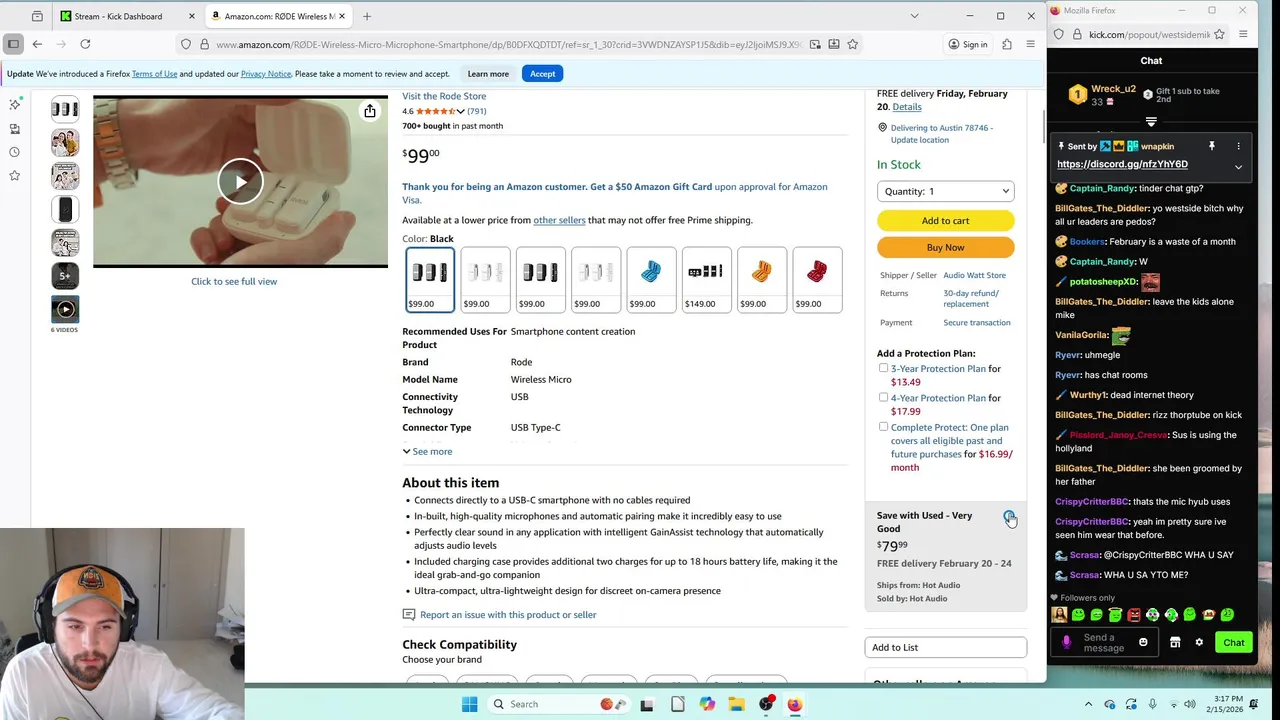The width and height of the screenshot is (1280, 720).
Task: Click the Learn more button
Action: (x=488, y=74)
